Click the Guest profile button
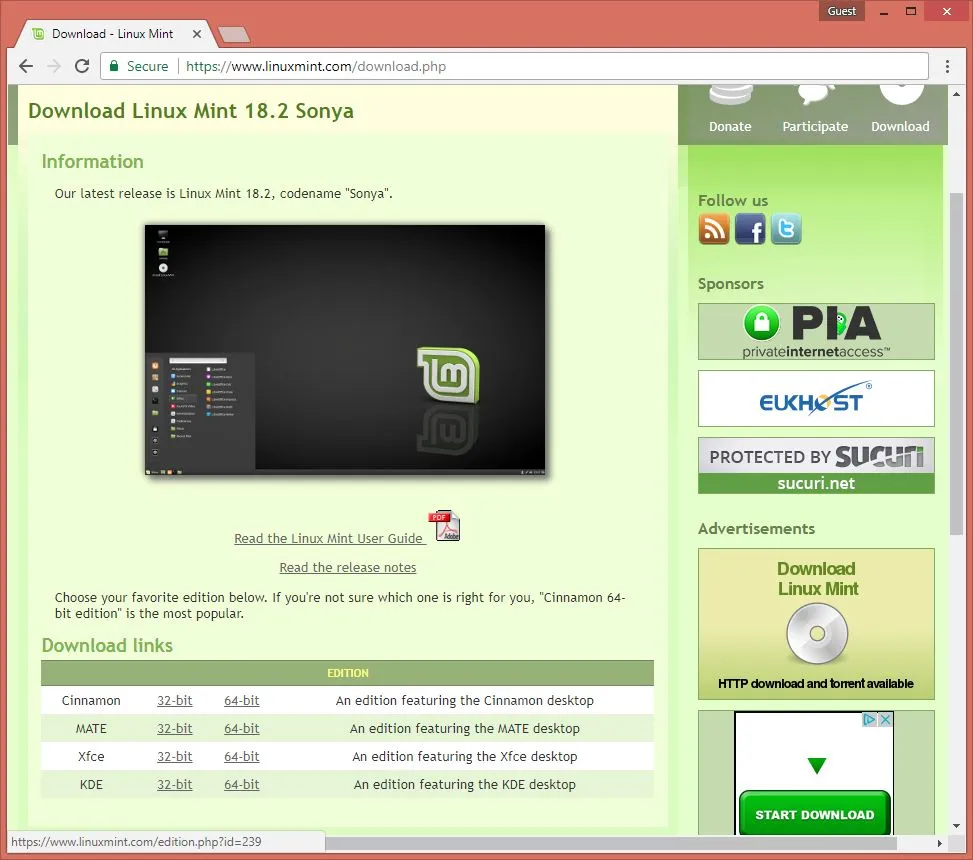 [x=841, y=11]
